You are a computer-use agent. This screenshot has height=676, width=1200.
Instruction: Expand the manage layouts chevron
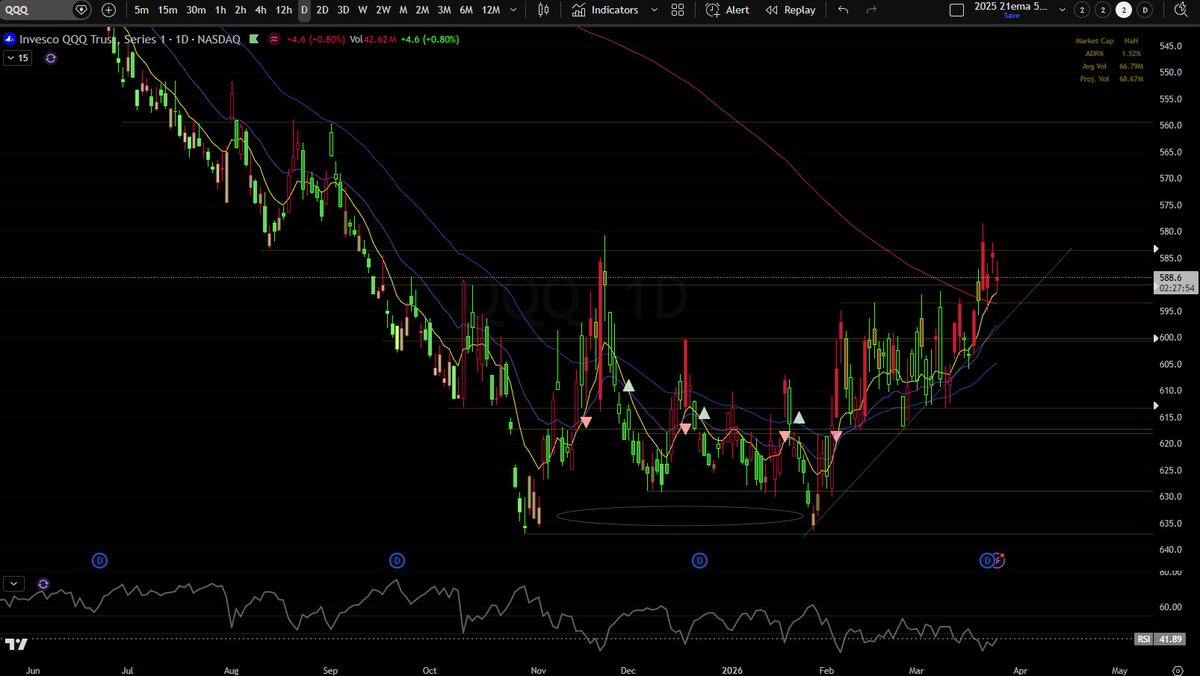pos(1062,10)
